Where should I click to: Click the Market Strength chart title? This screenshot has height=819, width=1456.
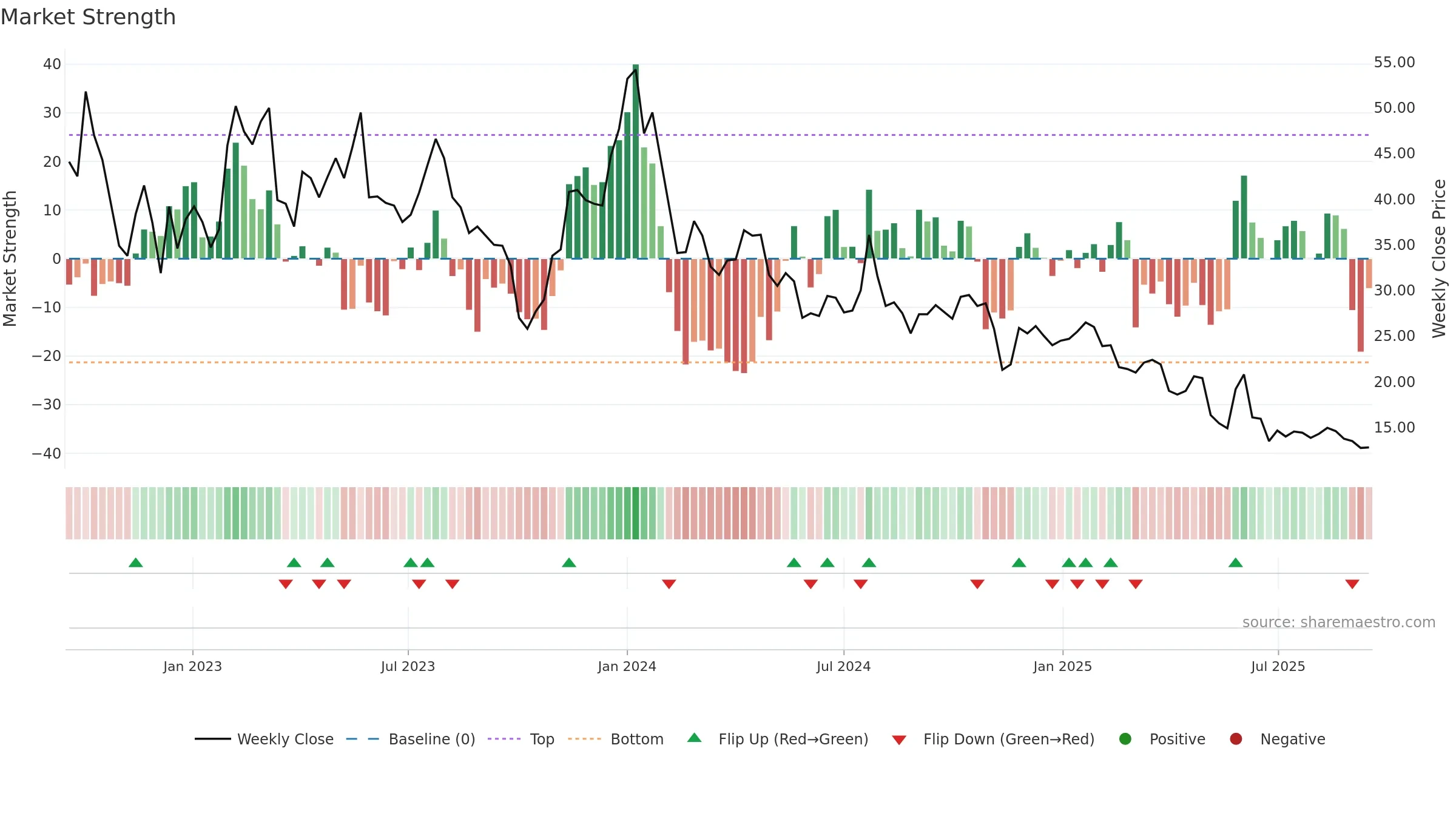tap(88, 17)
